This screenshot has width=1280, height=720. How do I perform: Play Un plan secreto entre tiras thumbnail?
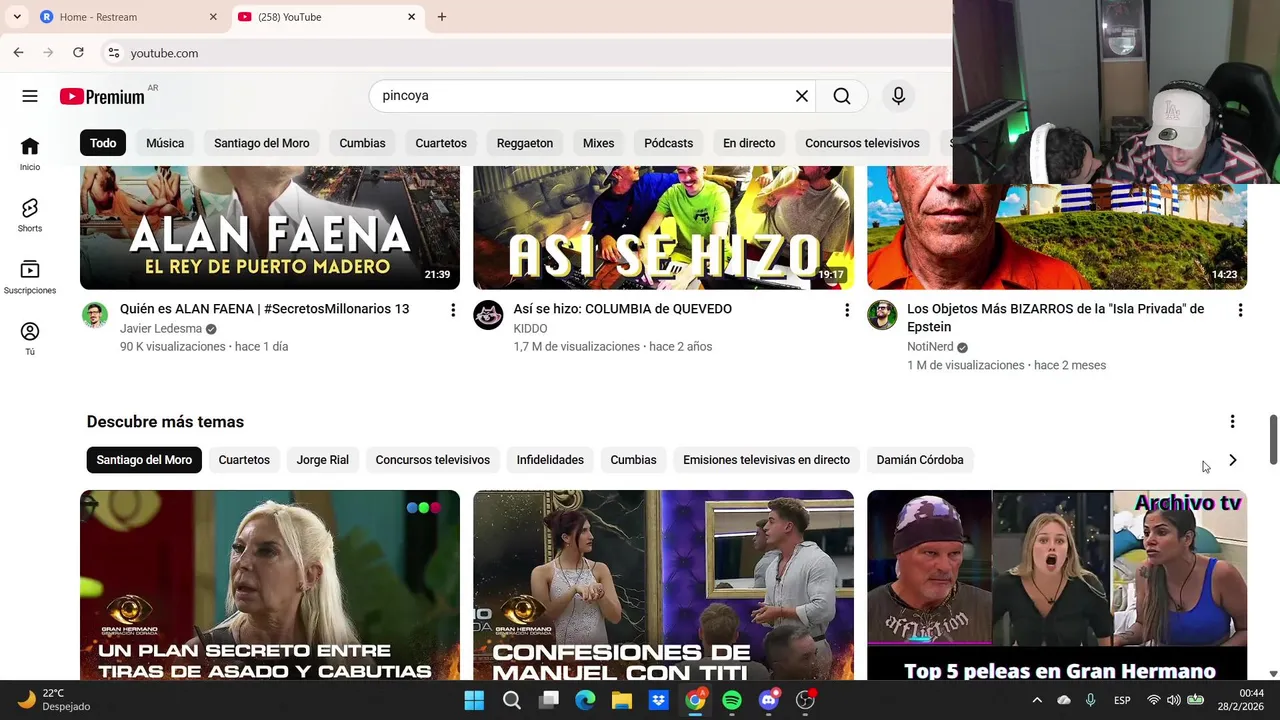point(270,585)
